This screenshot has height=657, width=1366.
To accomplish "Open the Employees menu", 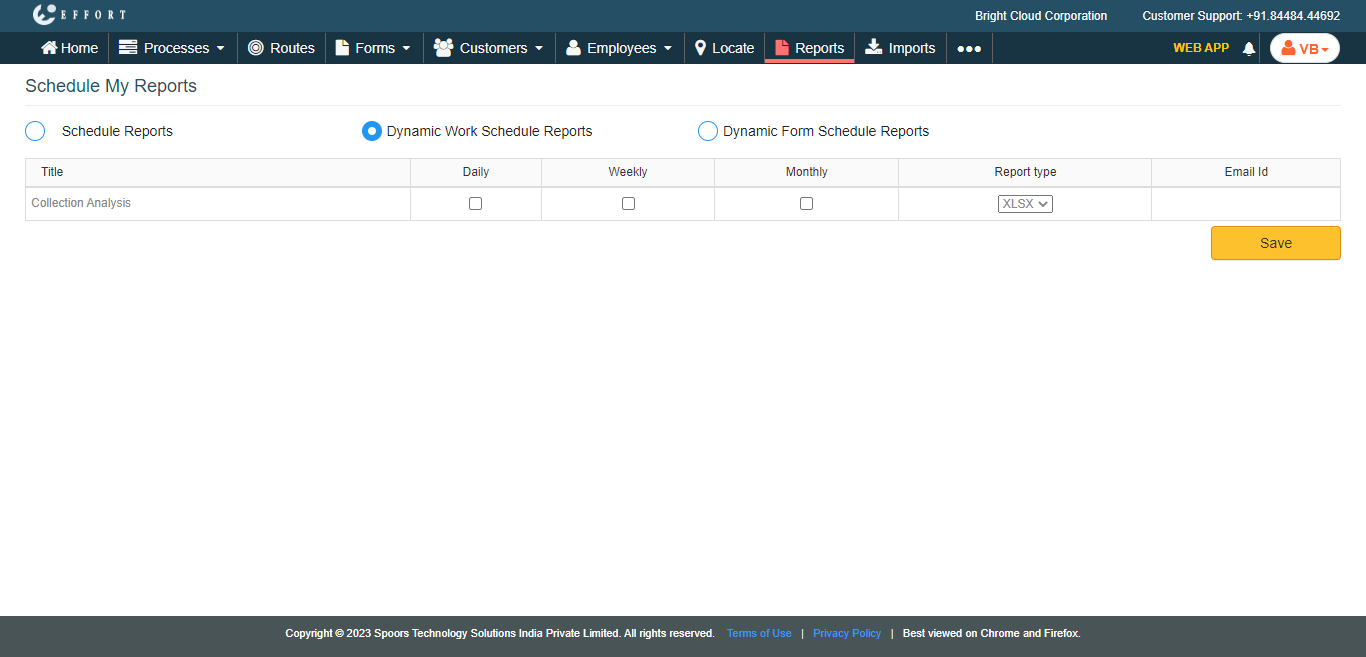I will (619, 48).
